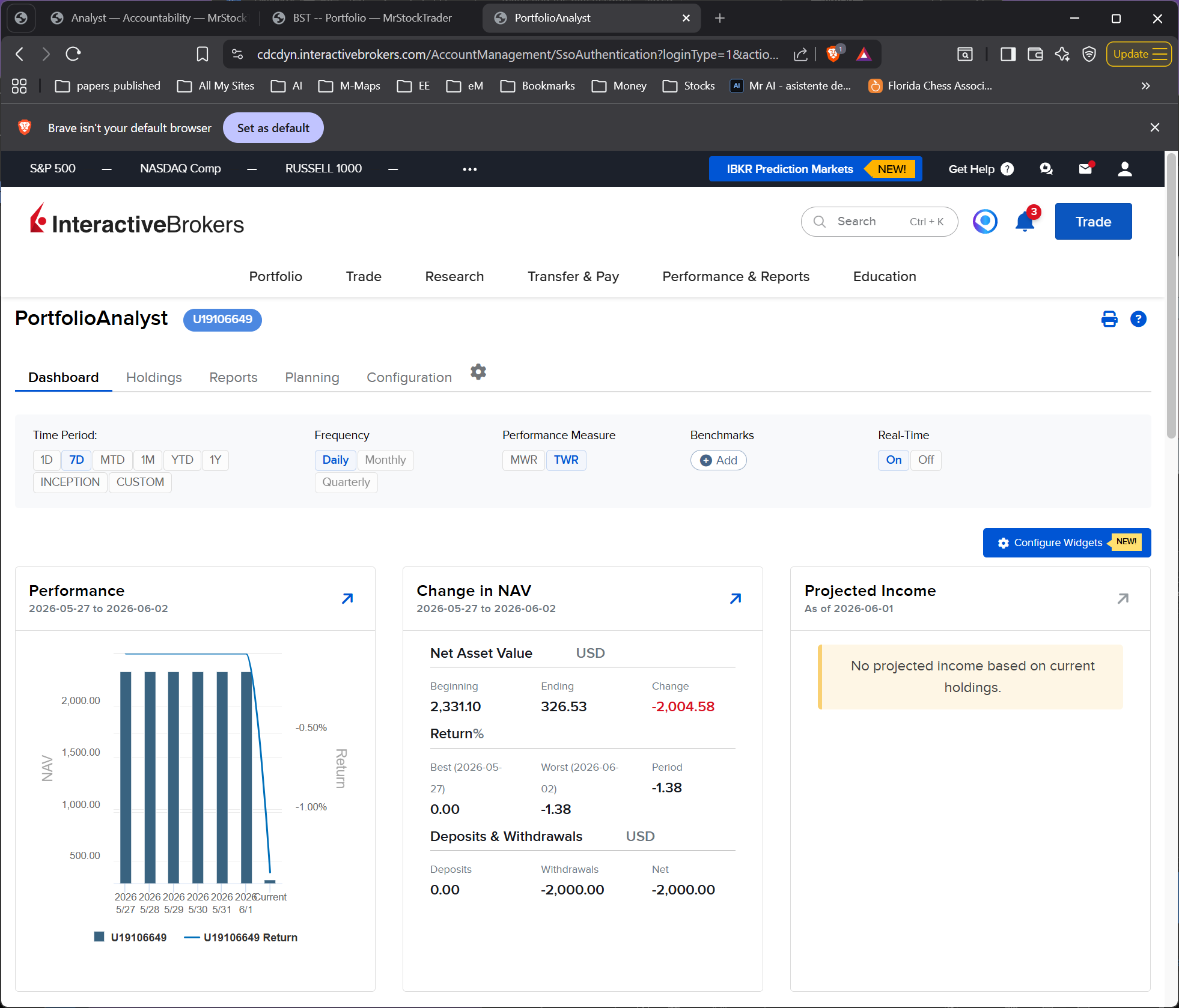
Task: Set frequency to Quarterly
Action: [346, 482]
